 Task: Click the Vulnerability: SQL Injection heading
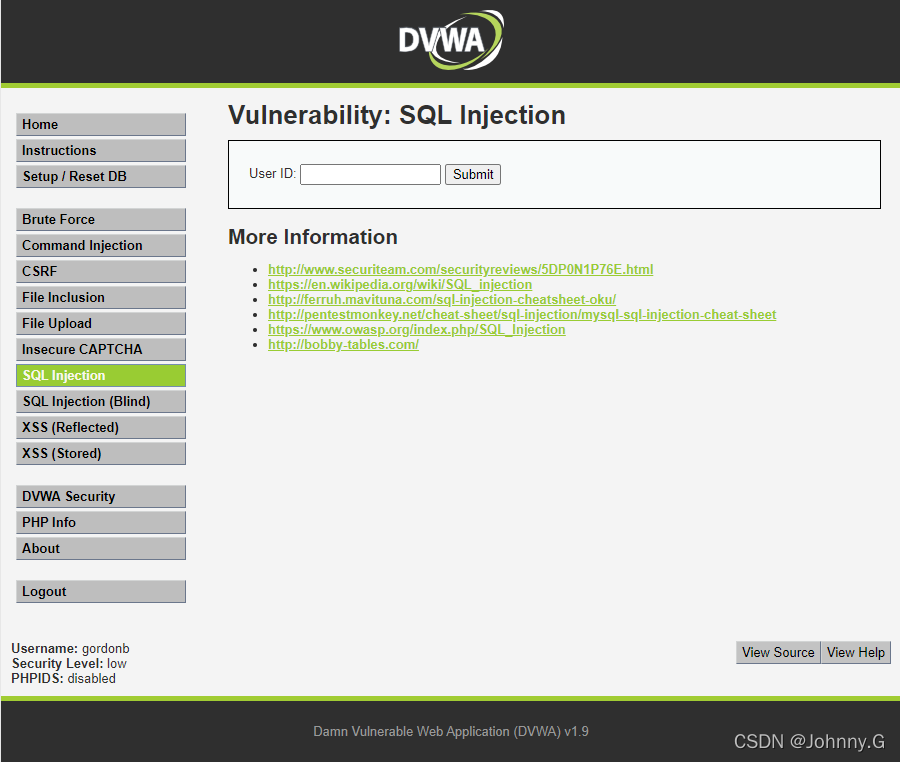coord(397,115)
